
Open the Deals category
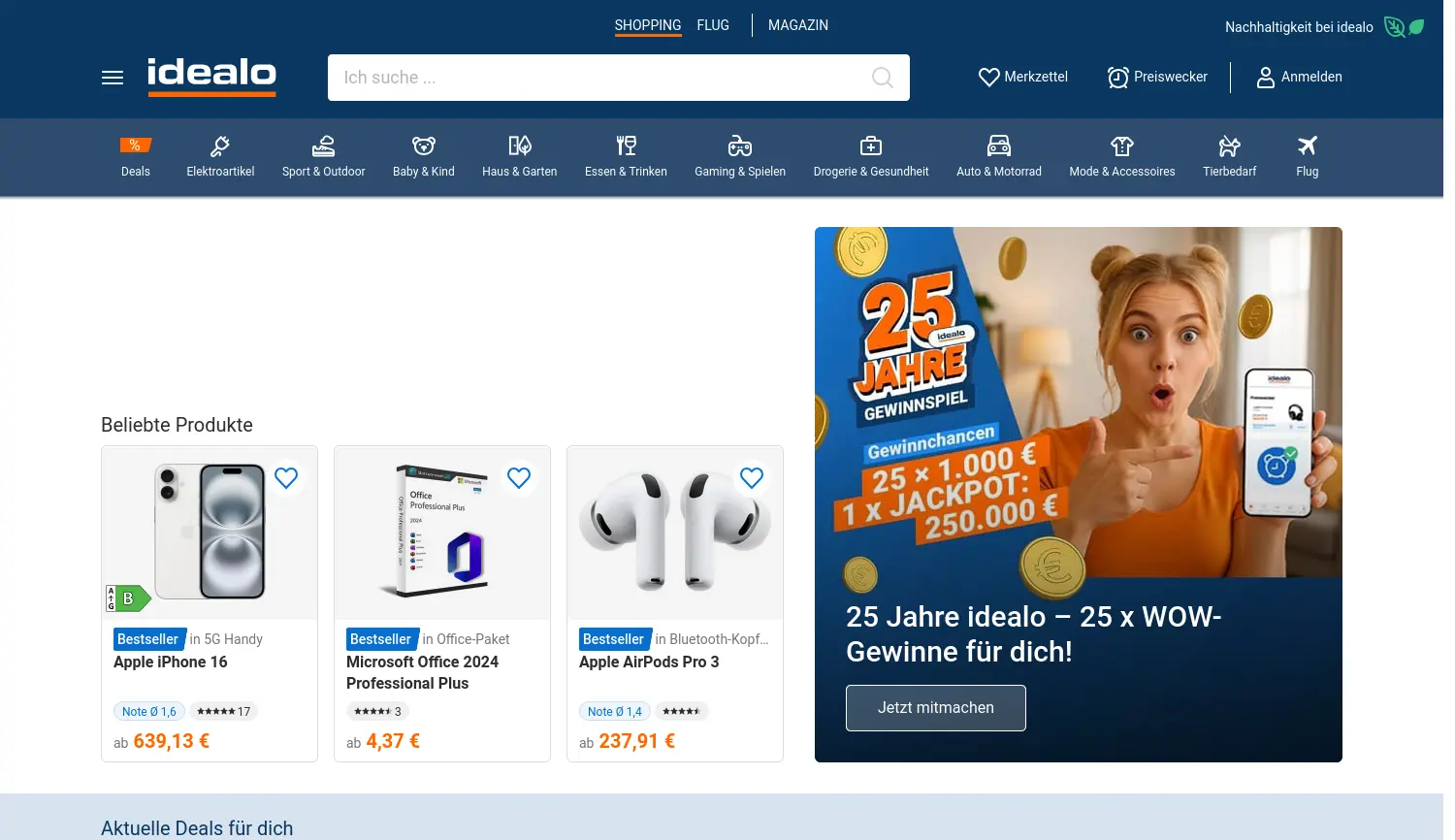136,157
